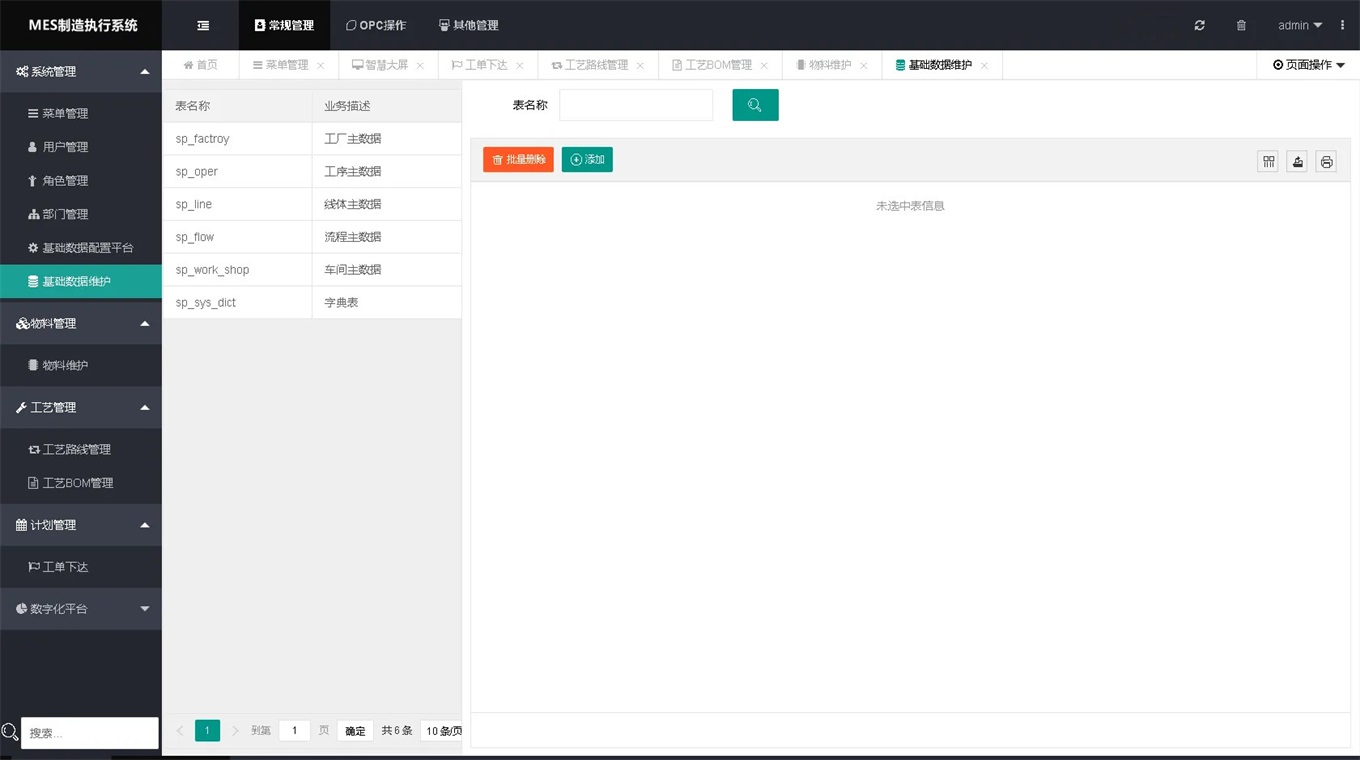Focus the 表名称 search input
1360x760 pixels.
636,105
